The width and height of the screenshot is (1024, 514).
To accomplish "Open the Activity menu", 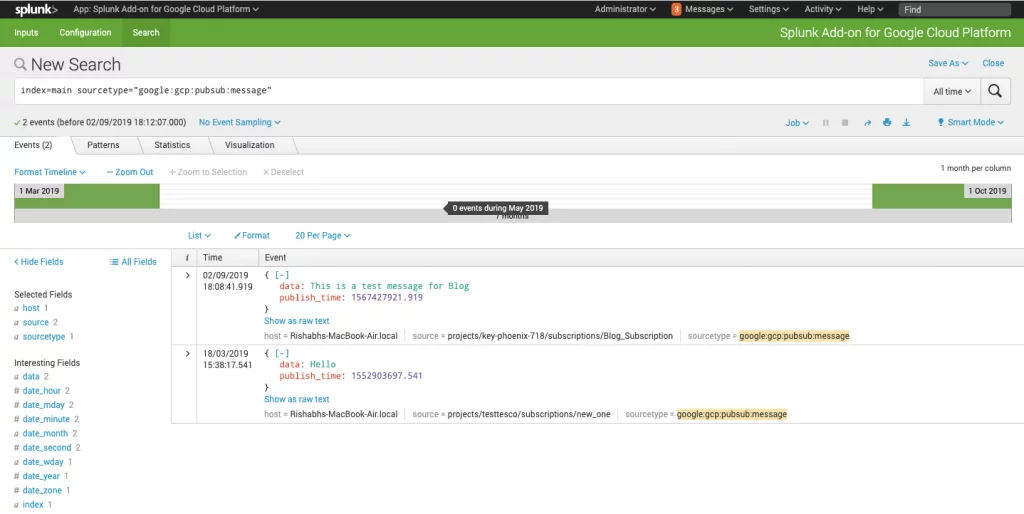I will coord(823,9).
